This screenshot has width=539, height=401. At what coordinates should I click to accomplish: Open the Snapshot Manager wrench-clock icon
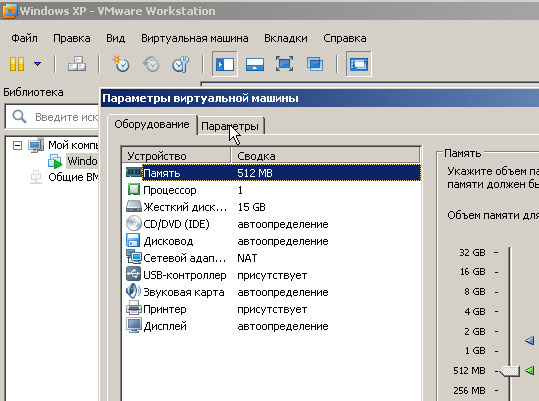(x=181, y=64)
